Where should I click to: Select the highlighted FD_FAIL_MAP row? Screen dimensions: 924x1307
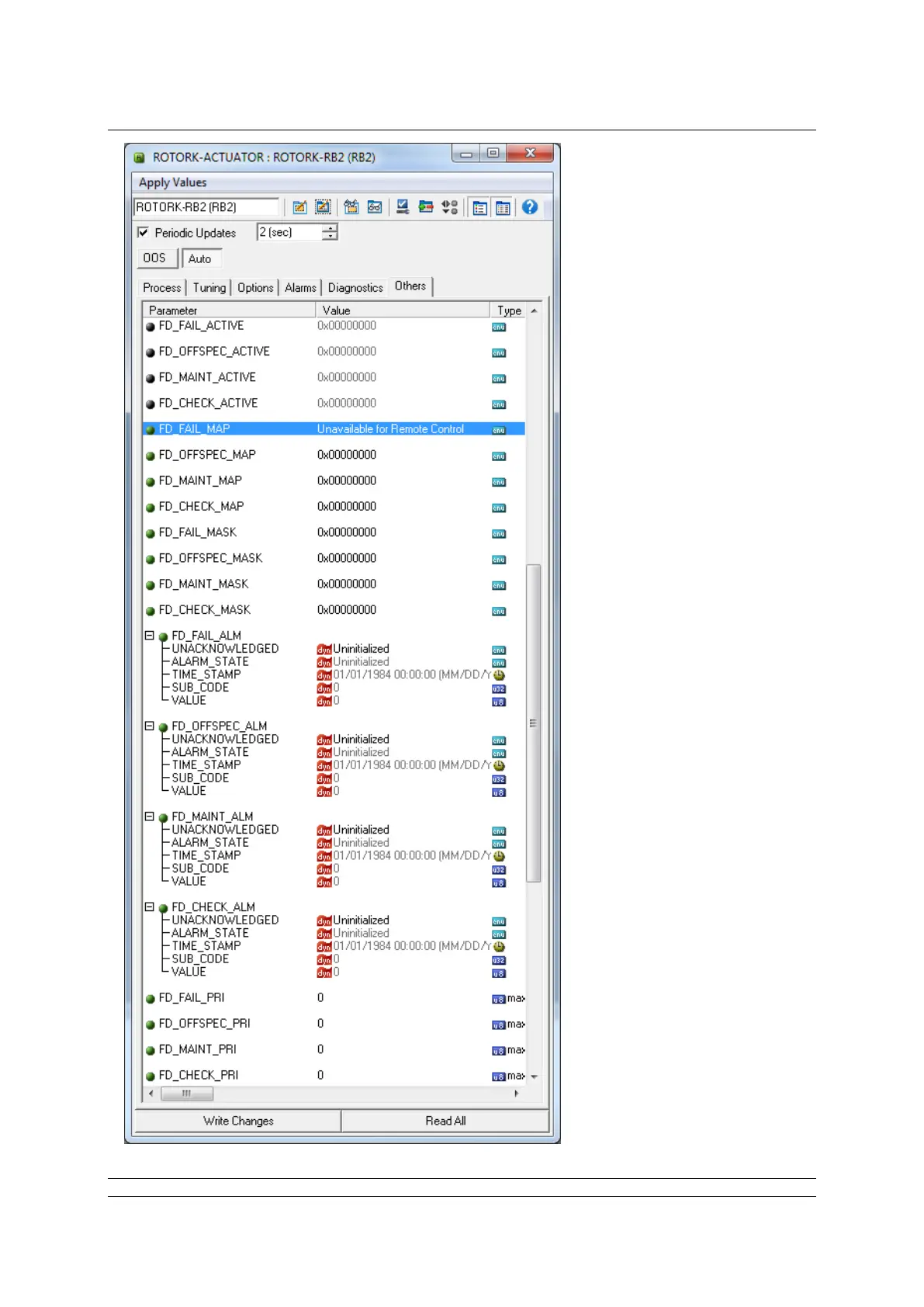click(x=334, y=429)
